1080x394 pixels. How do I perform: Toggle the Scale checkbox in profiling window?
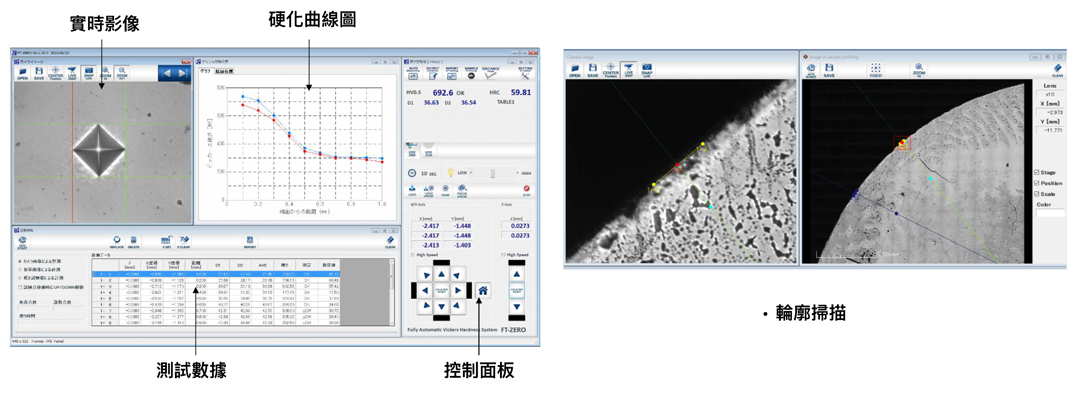click(1037, 194)
